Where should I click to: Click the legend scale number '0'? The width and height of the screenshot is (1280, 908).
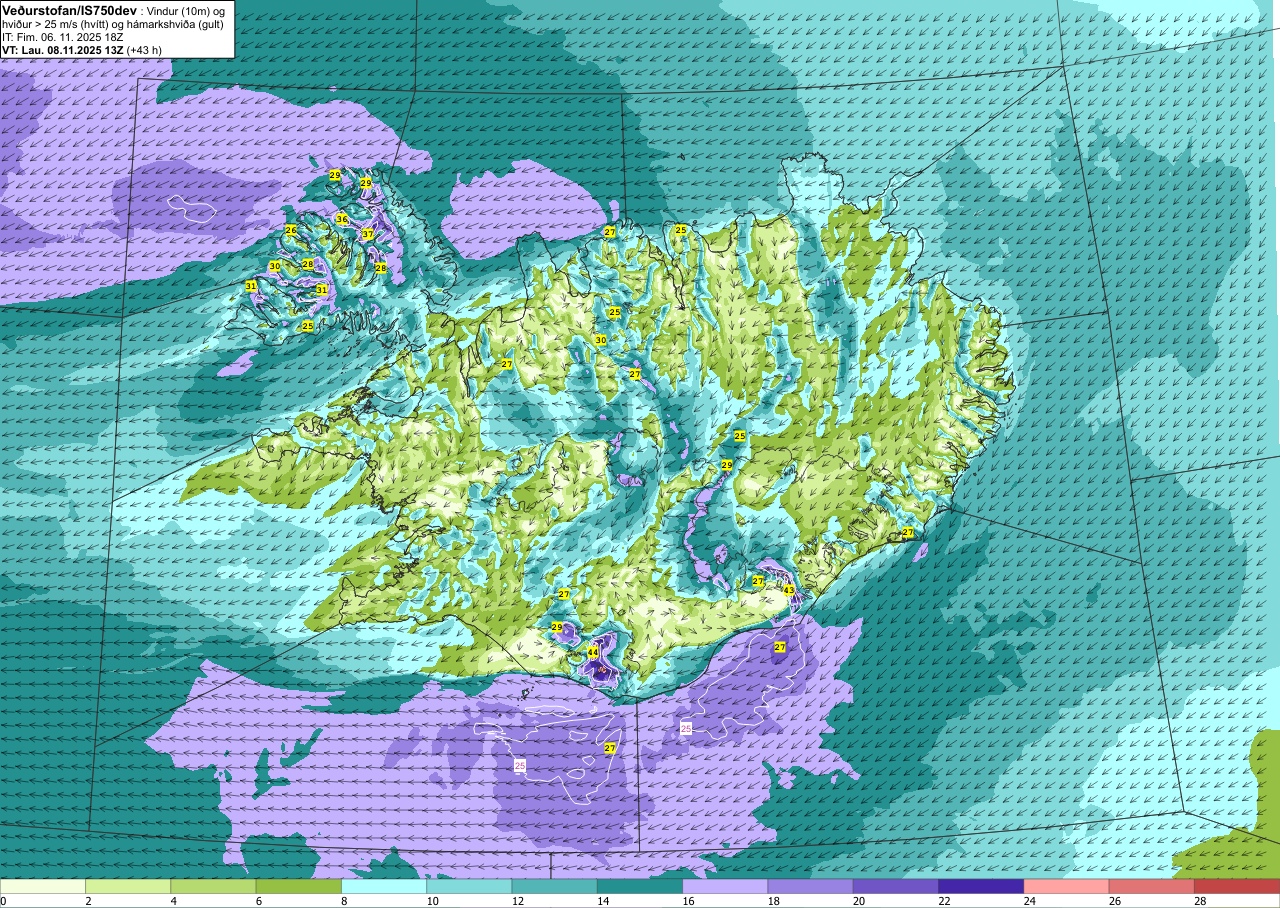click(x=3, y=901)
